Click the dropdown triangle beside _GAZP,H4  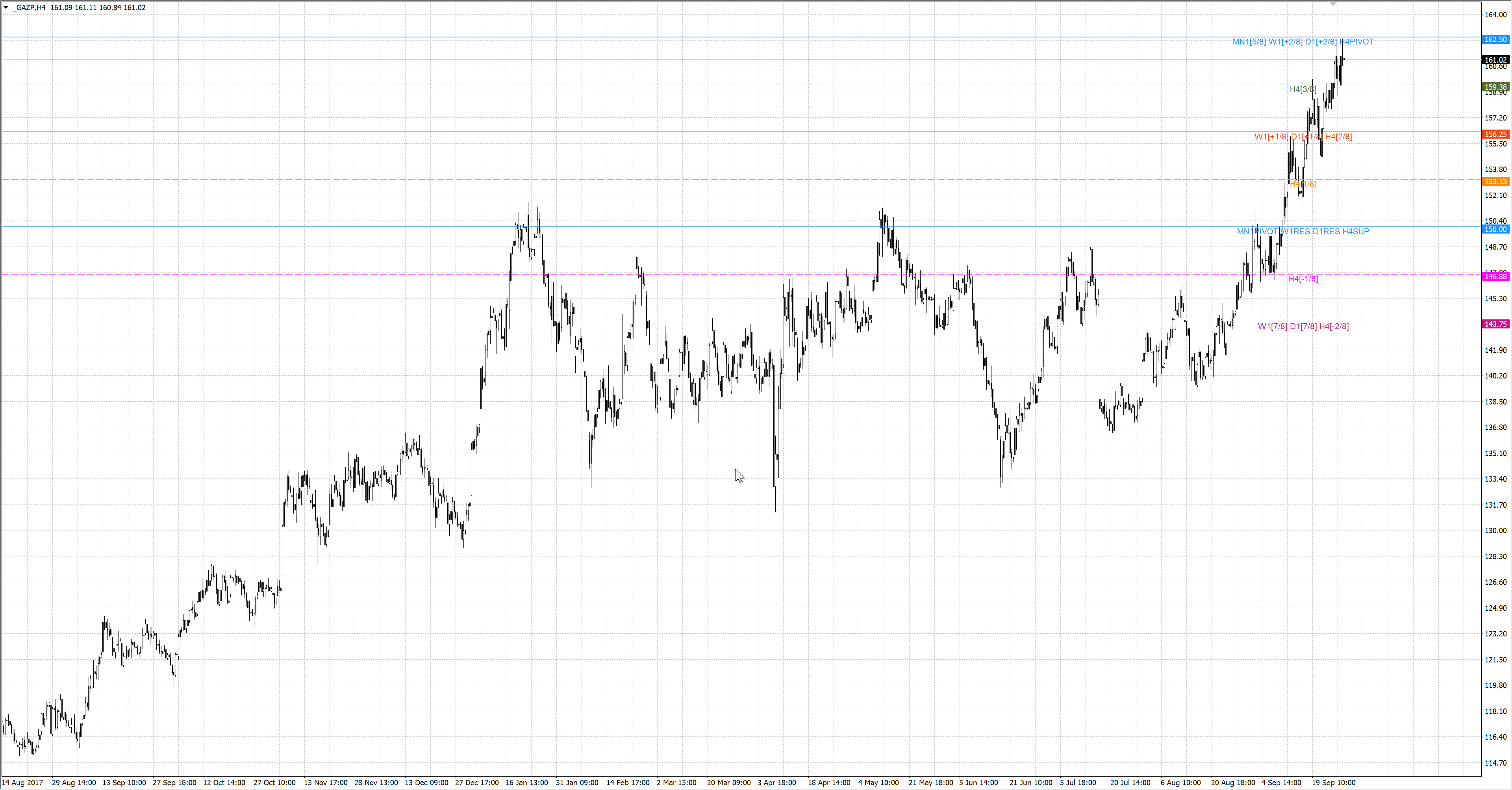(x=6, y=7)
